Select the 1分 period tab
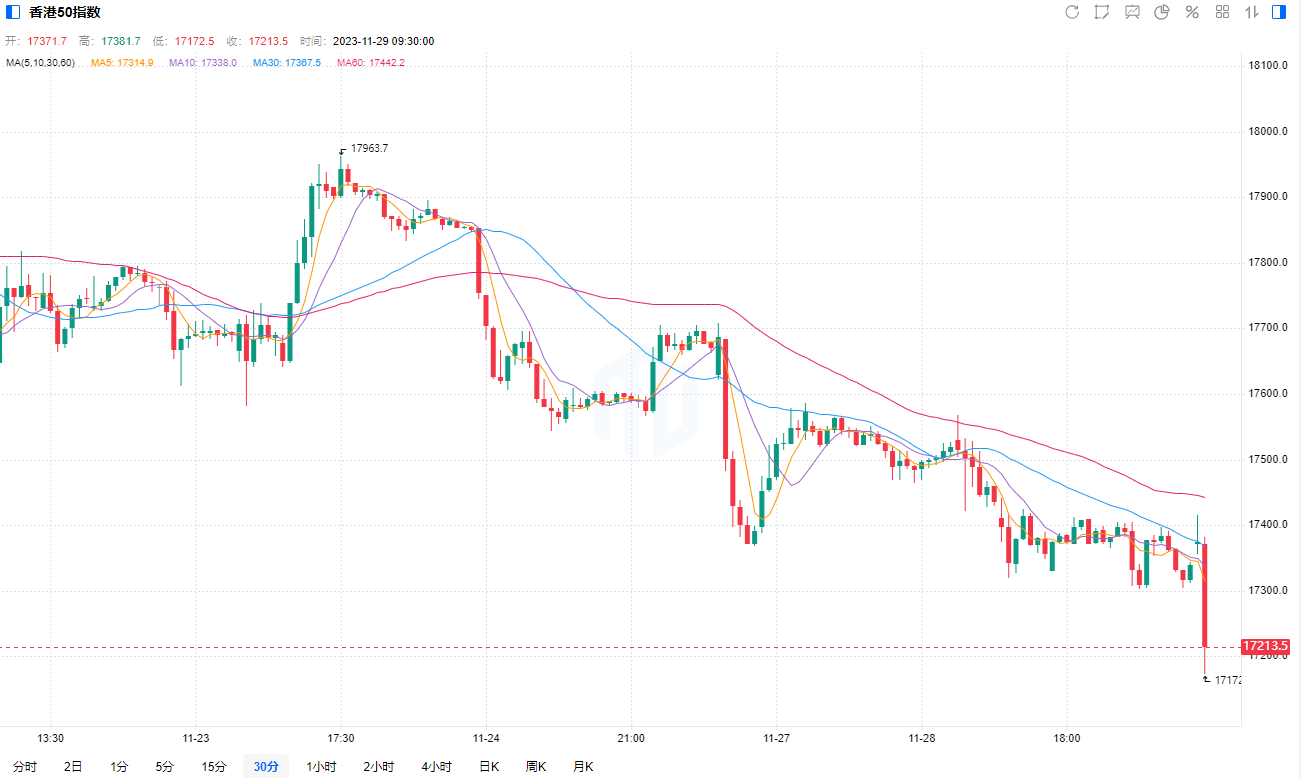Viewport: 1301px width, 779px height. [x=119, y=767]
